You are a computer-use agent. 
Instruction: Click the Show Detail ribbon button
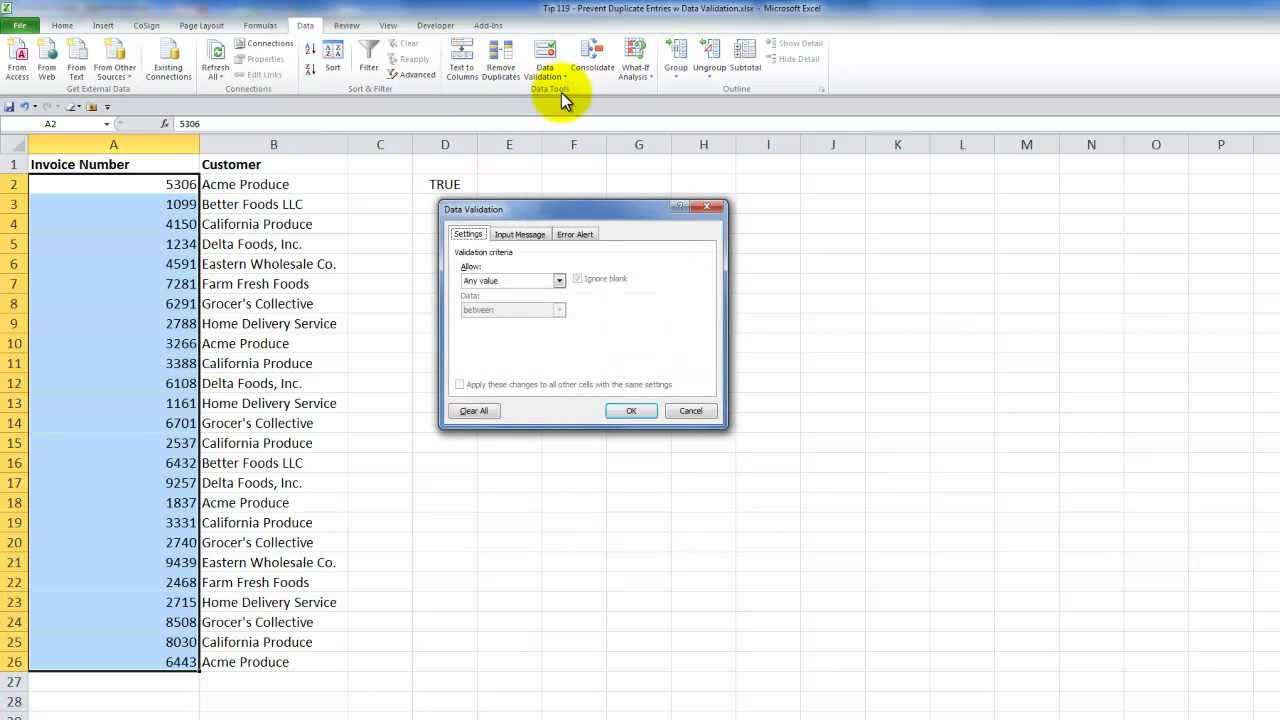pyautogui.click(x=794, y=44)
